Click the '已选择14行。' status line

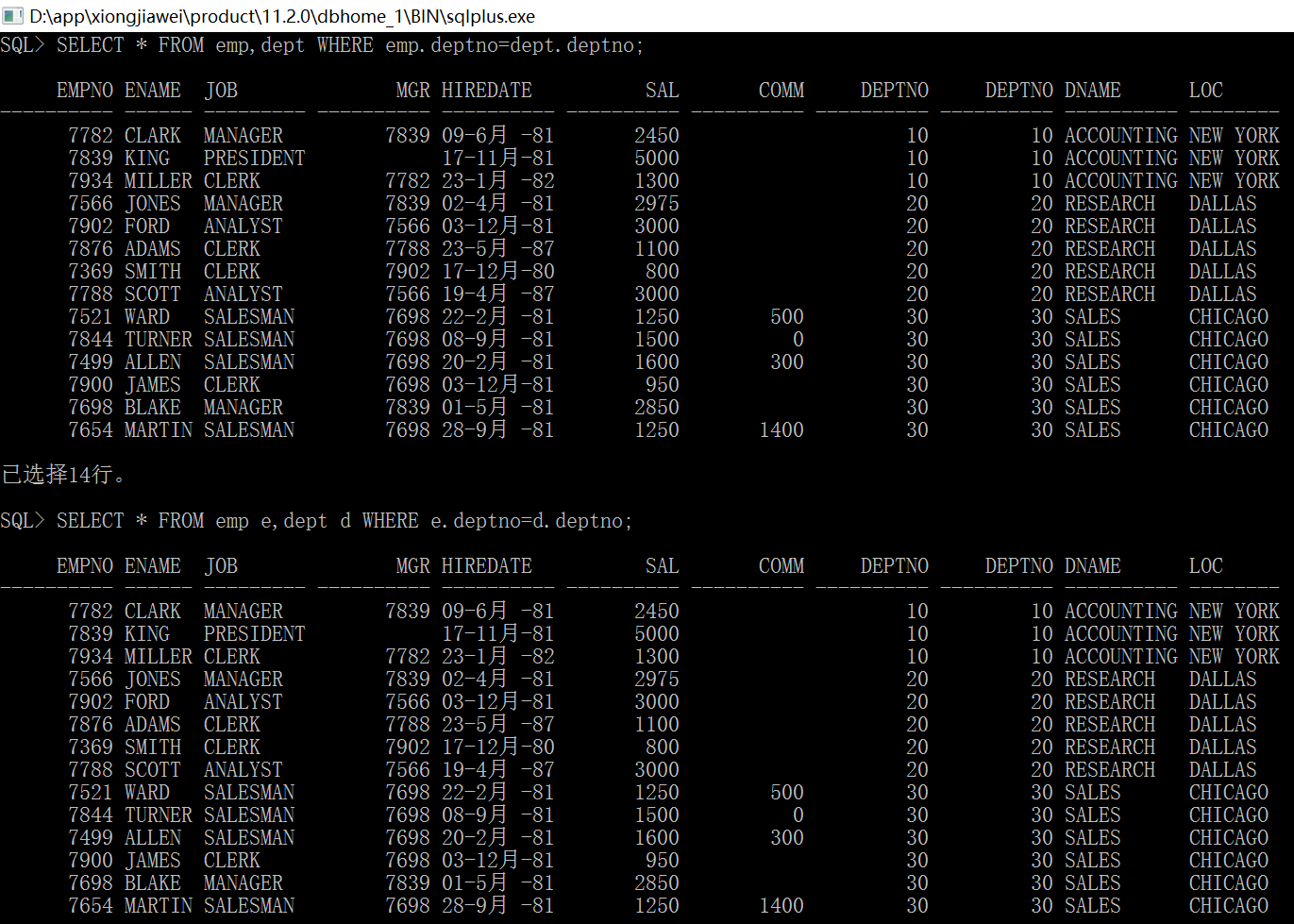[63, 475]
